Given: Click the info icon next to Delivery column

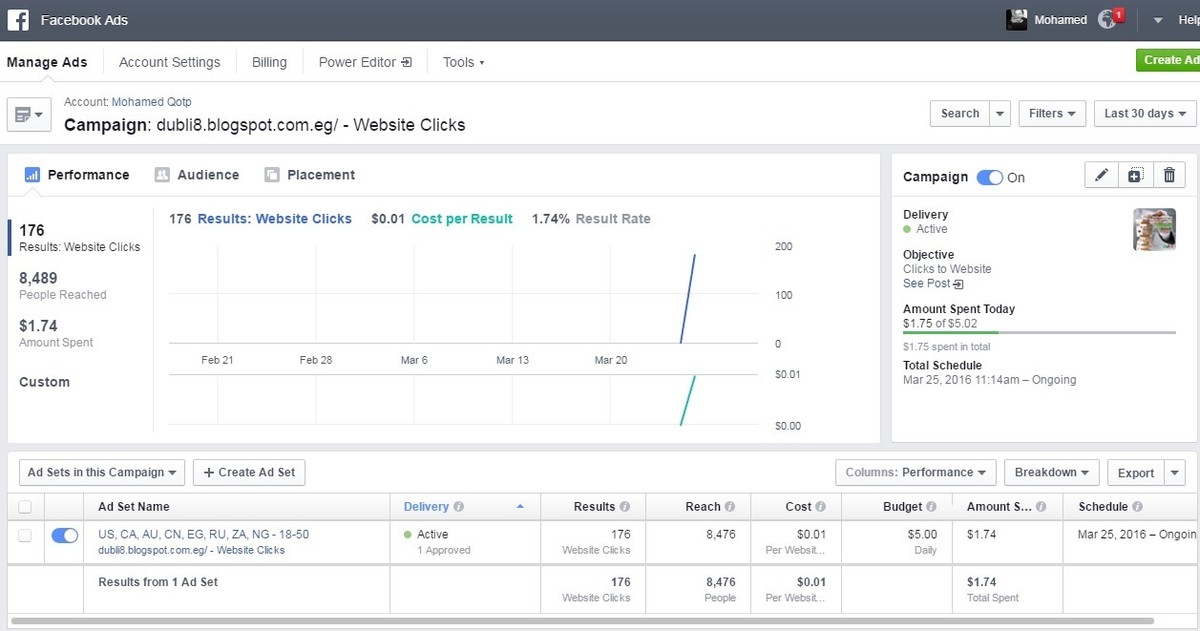Looking at the screenshot, I should [x=458, y=507].
